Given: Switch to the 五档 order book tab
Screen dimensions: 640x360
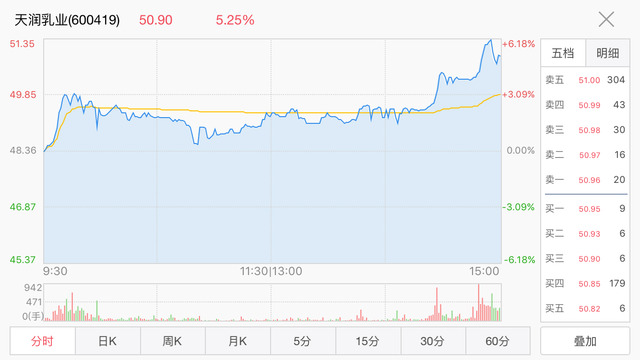Looking at the screenshot, I should click(x=563, y=53).
